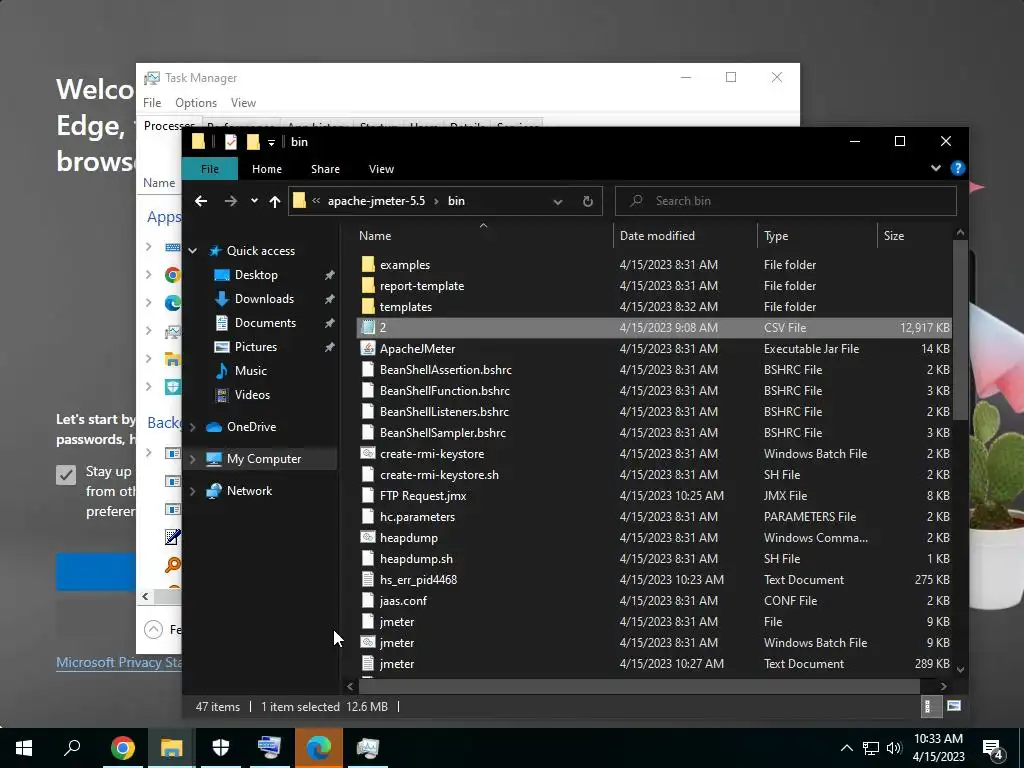The height and width of the screenshot is (768, 1024).
Task: Select the examples folder icon
Action: (368, 264)
